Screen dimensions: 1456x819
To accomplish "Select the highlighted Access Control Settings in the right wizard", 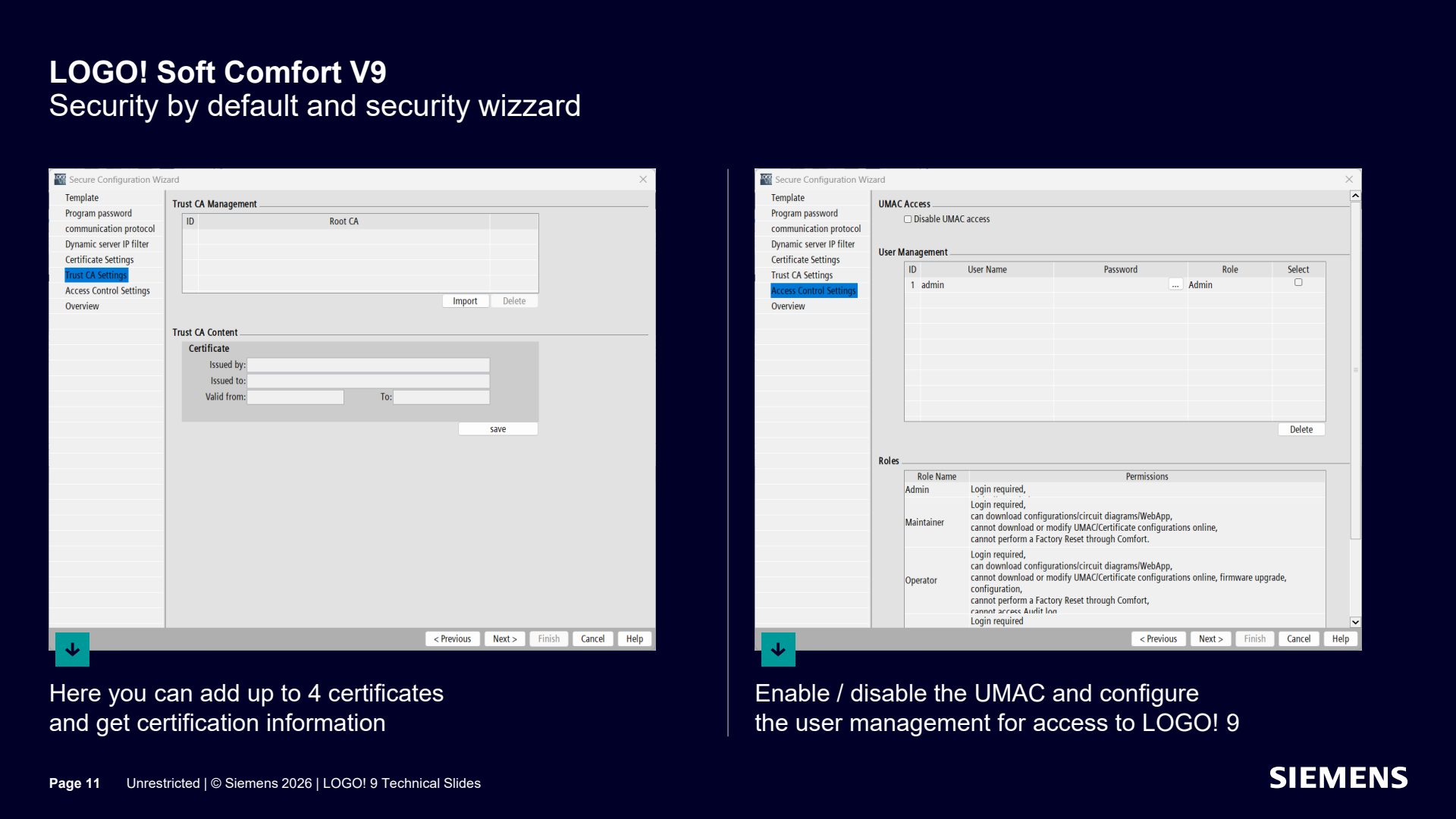I will pos(814,290).
